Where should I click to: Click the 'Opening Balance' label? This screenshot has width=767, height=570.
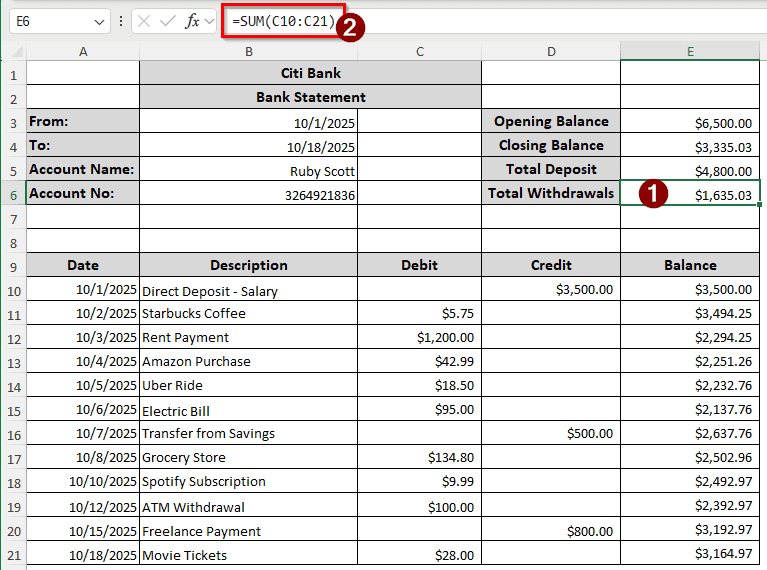pos(551,121)
